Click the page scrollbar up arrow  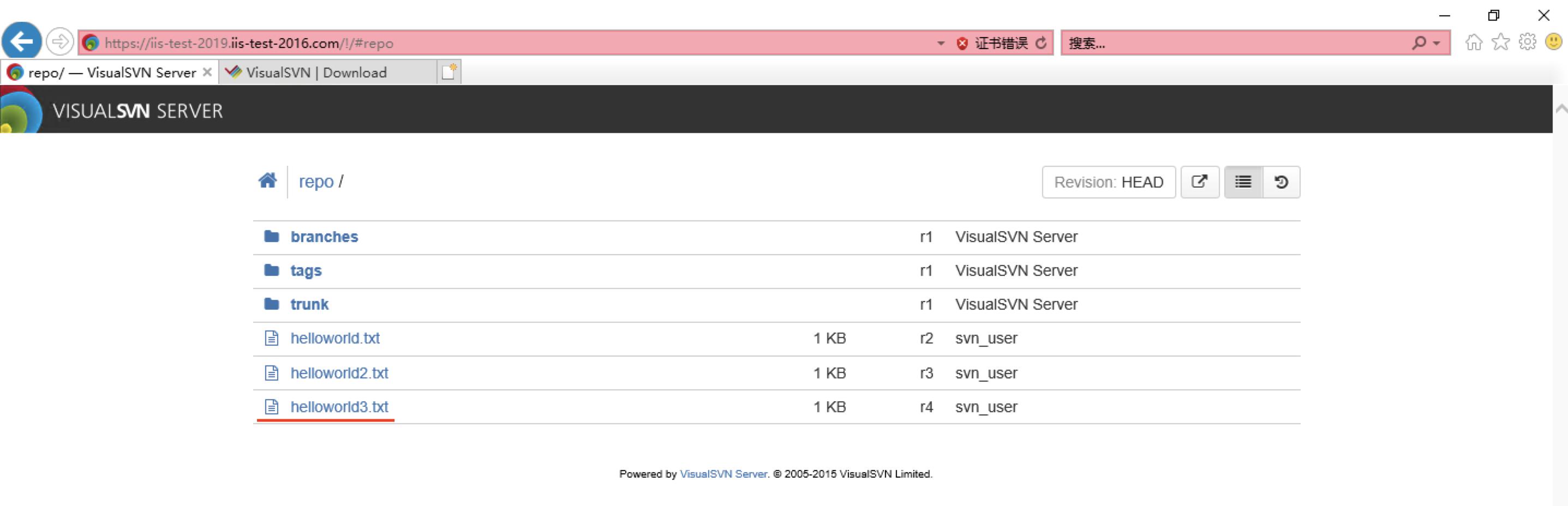[x=1561, y=110]
